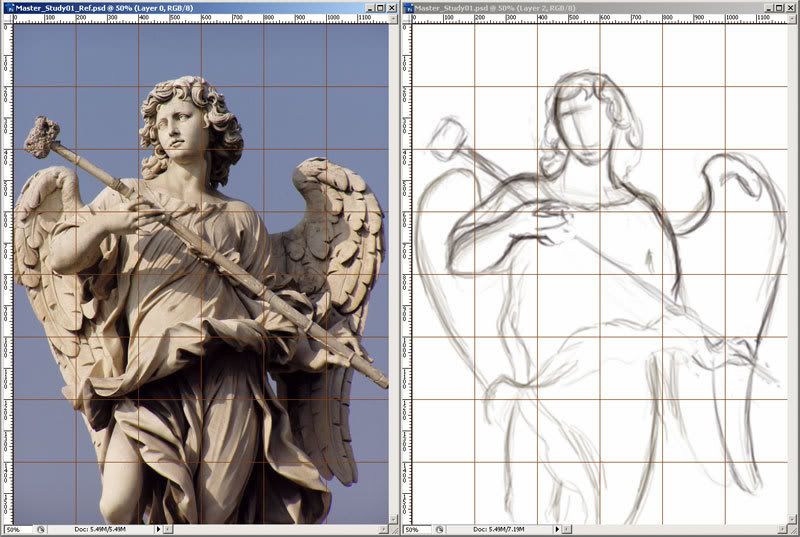Click Version Cue icon in Master_Study01.psd status bar
800x537 pixels.
point(440,530)
